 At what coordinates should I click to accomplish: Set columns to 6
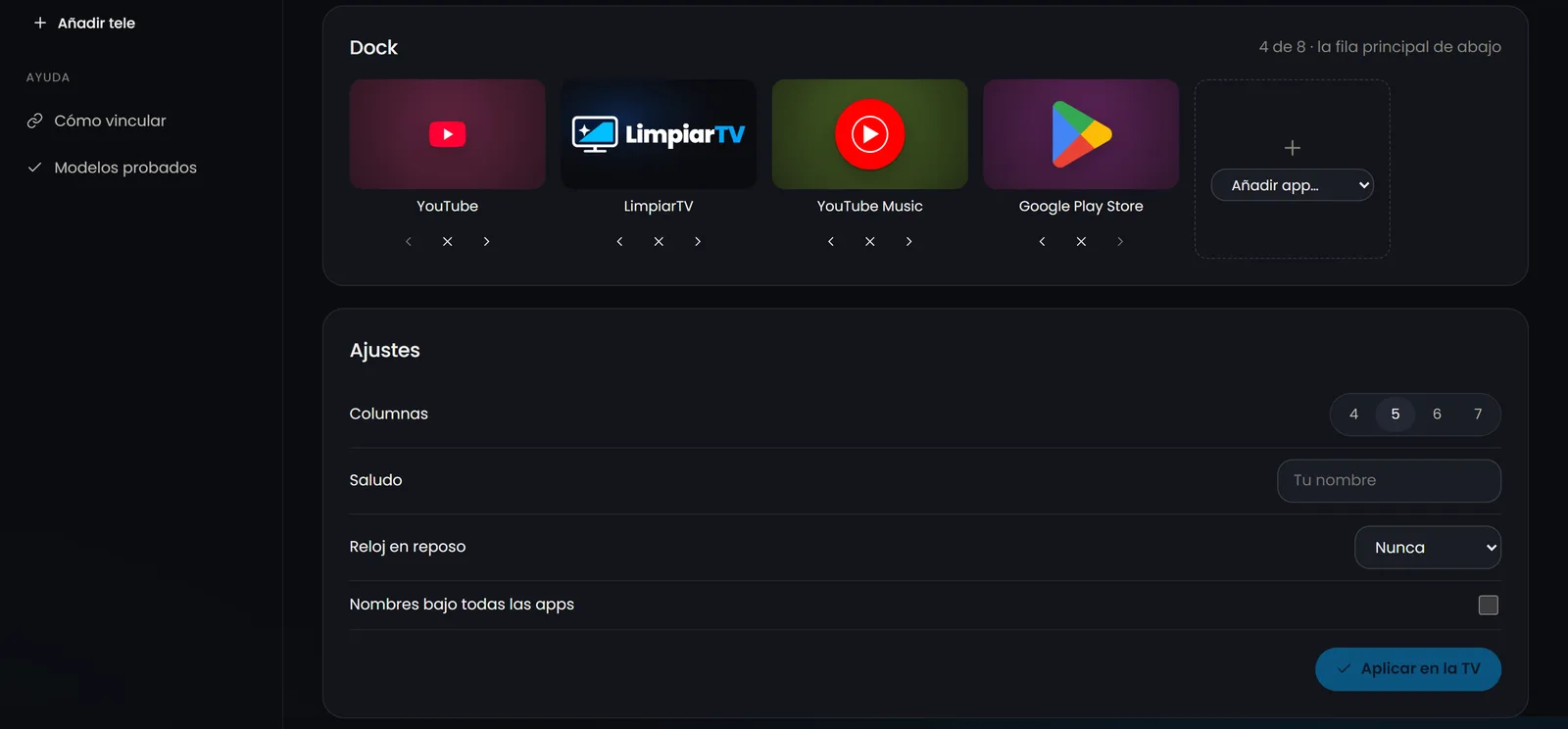pos(1437,414)
